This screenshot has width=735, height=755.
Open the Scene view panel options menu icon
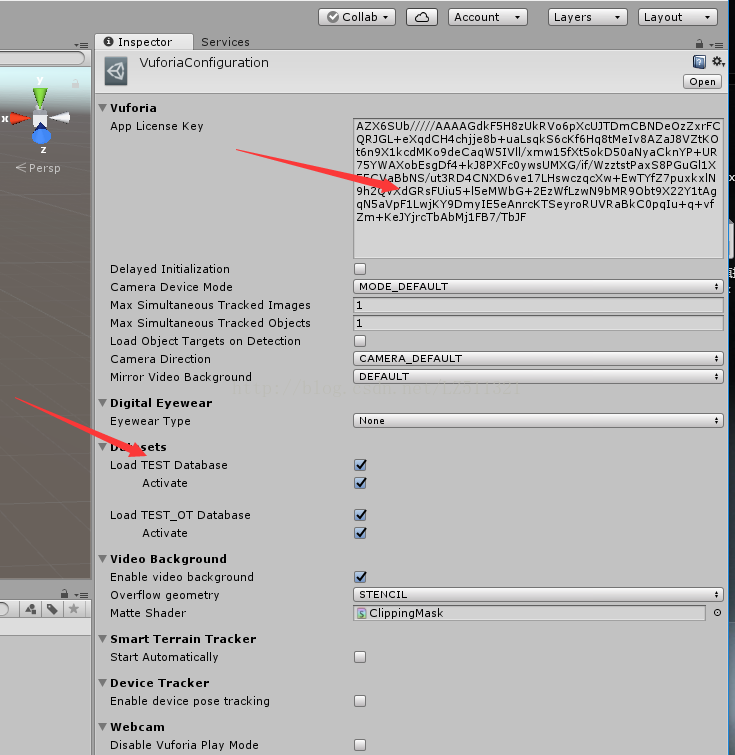81,45
